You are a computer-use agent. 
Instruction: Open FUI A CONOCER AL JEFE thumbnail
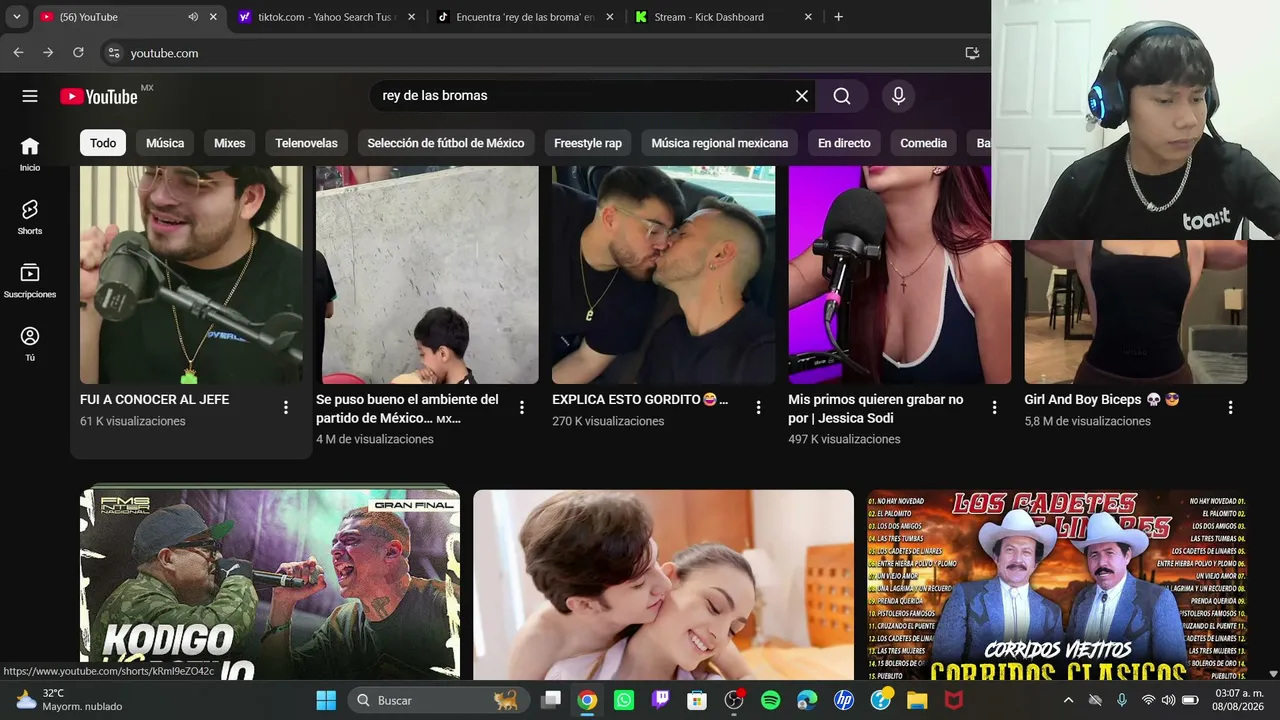point(191,275)
